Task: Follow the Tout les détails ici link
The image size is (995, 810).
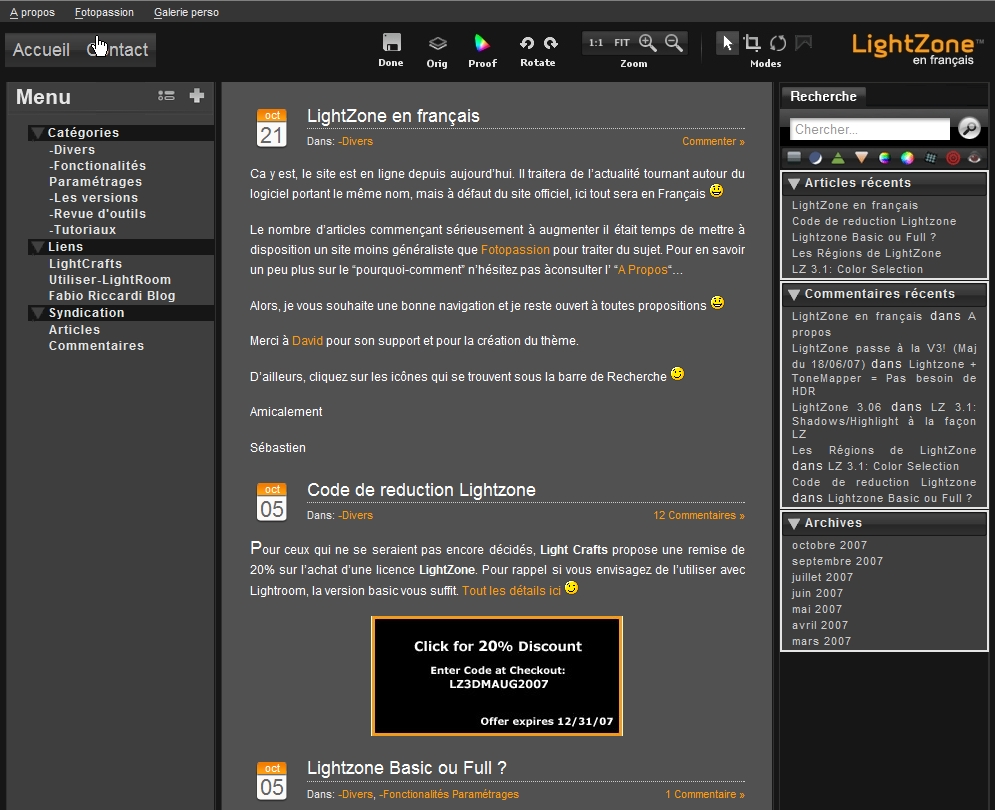Action: point(511,591)
